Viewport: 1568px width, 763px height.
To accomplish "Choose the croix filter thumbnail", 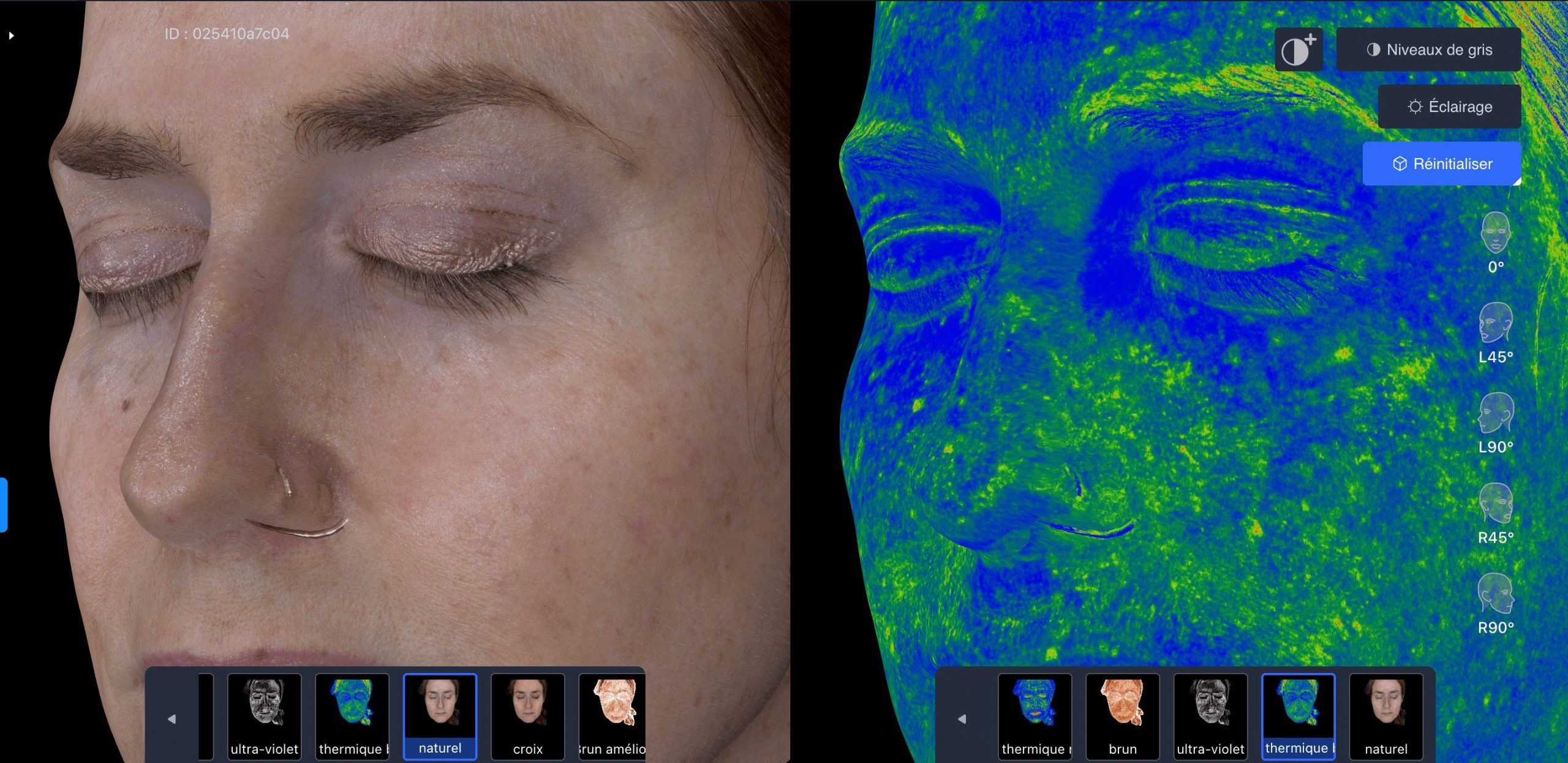I will (x=527, y=715).
